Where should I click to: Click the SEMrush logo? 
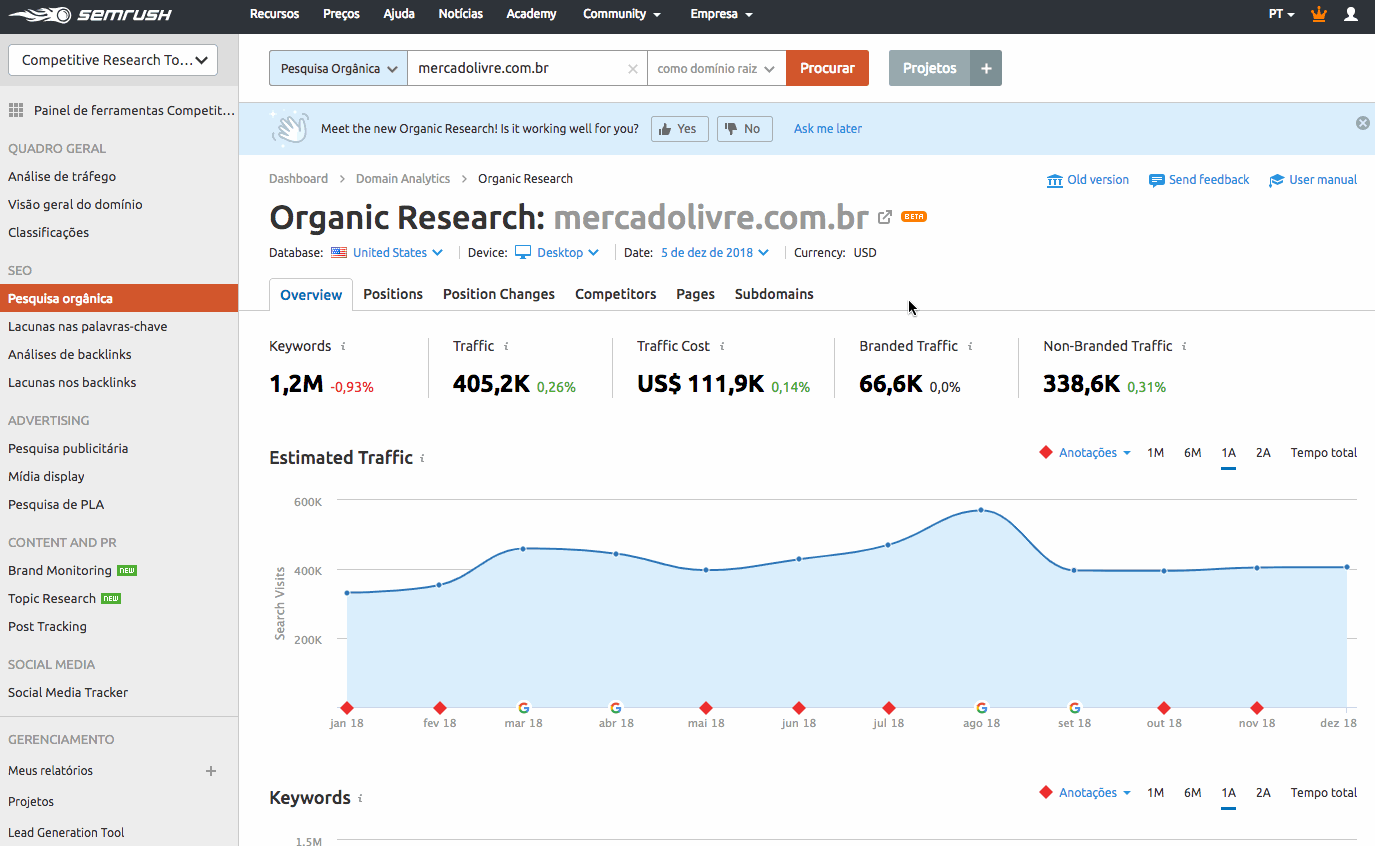point(87,15)
